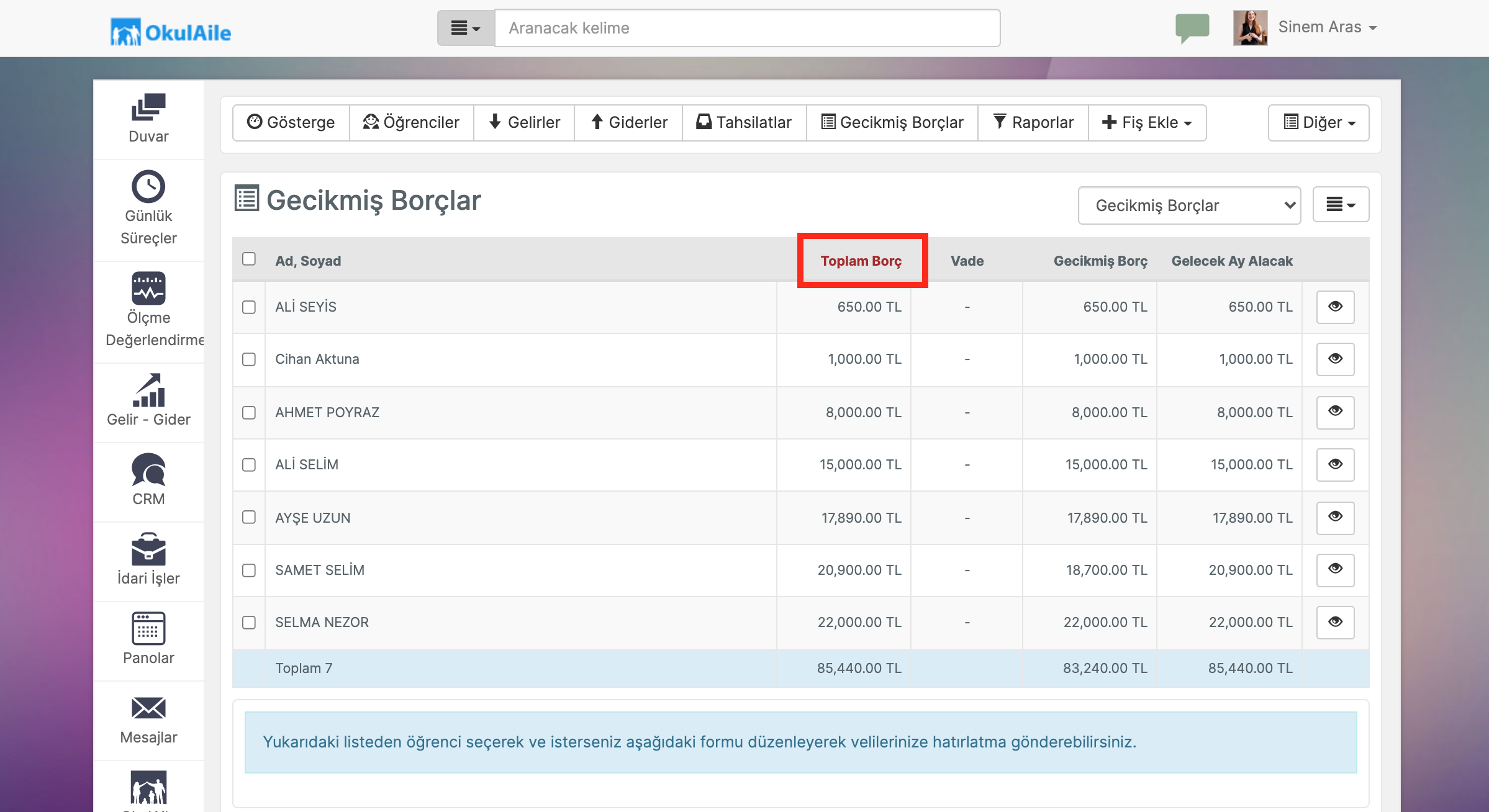
Task: Expand the Diğer dropdown
Action: coord(1319,122)
